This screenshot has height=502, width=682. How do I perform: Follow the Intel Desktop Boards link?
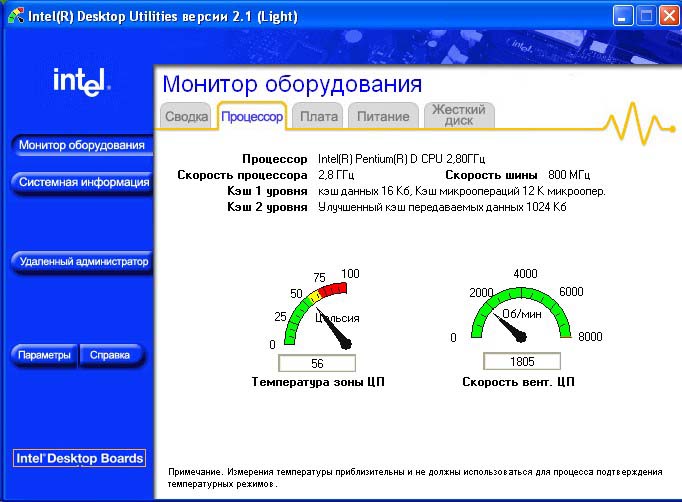[x=80, y=458]
